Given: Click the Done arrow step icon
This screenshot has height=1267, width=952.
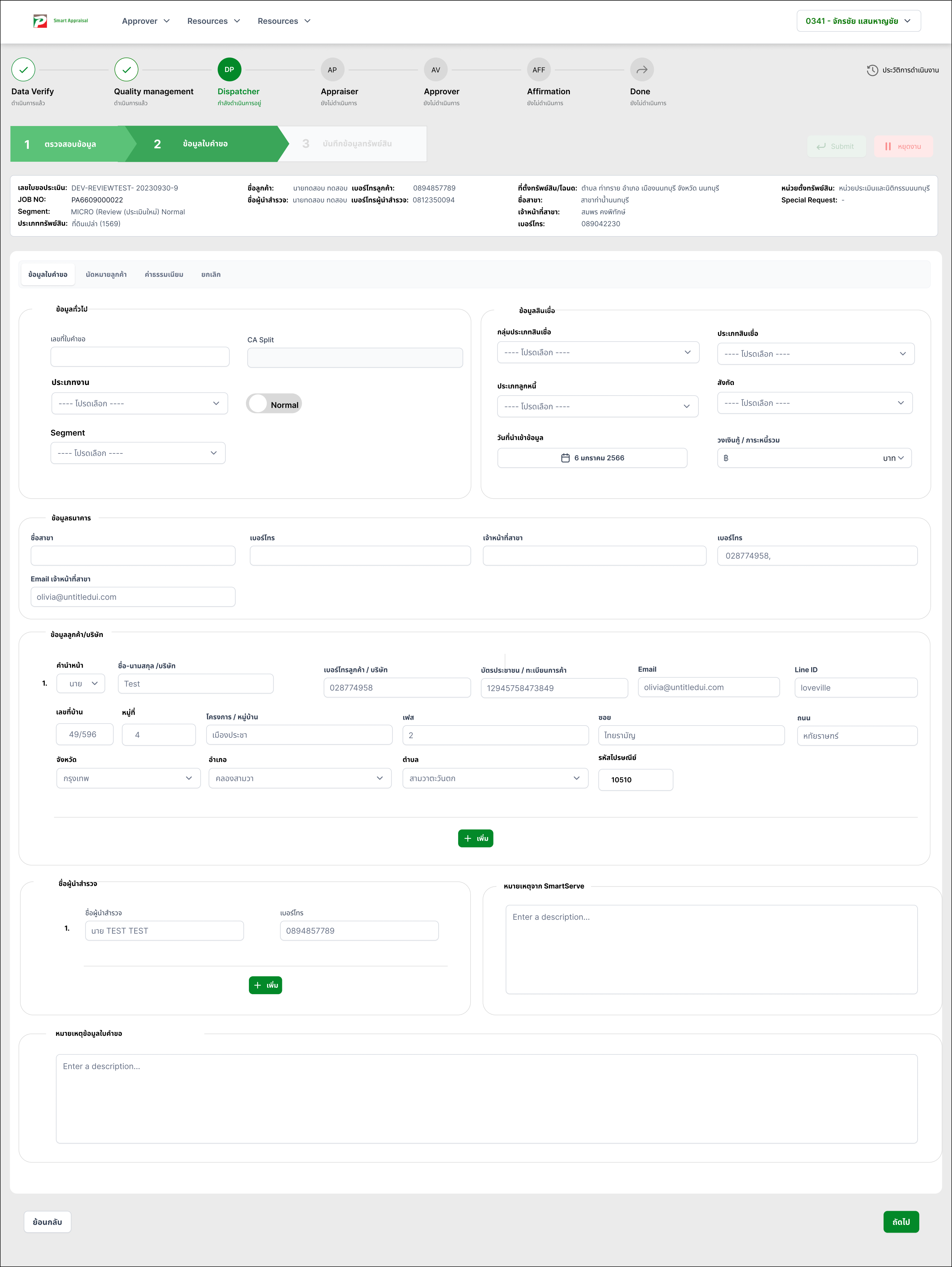Looking at the screenshot, I should (x=642, y=70).
